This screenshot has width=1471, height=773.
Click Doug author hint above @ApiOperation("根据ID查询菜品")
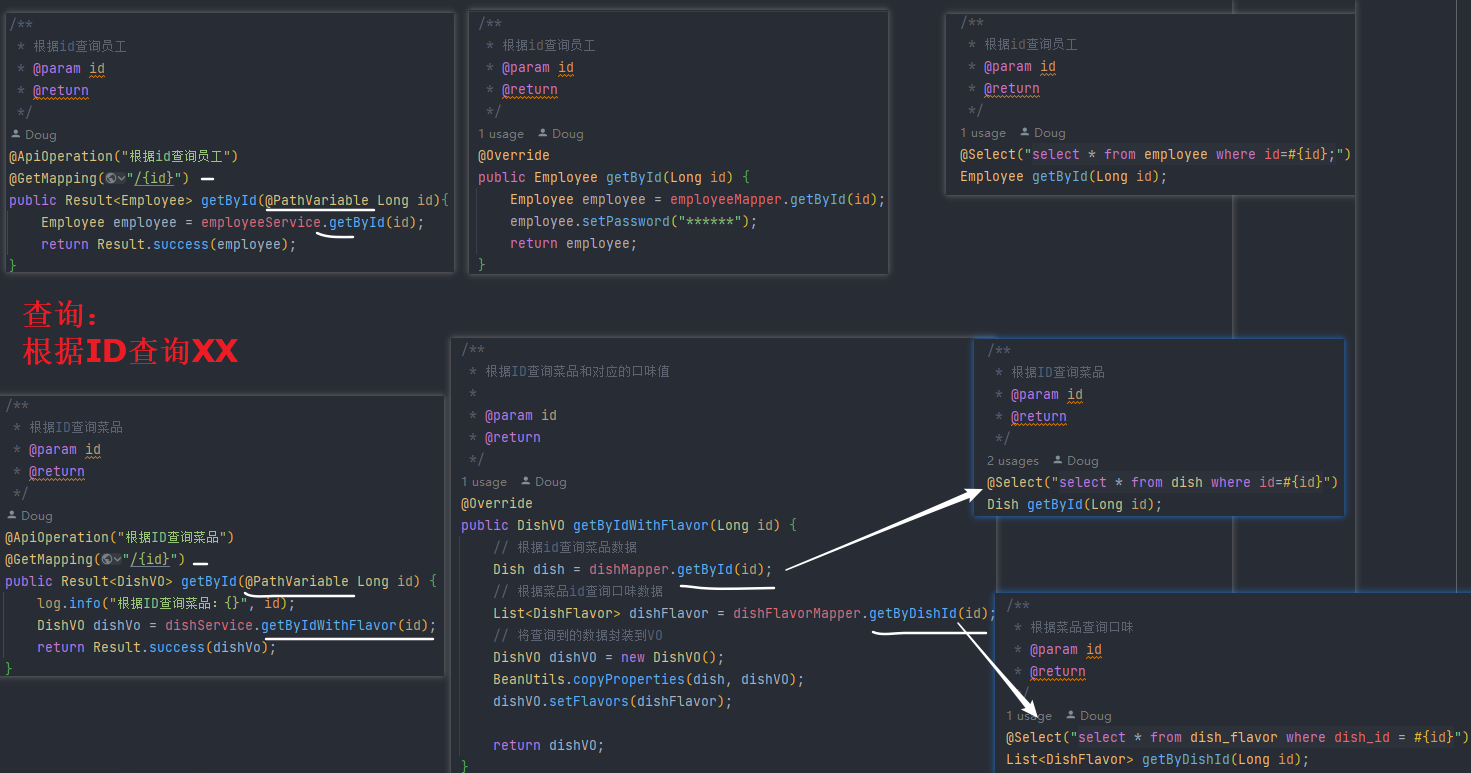30,515
